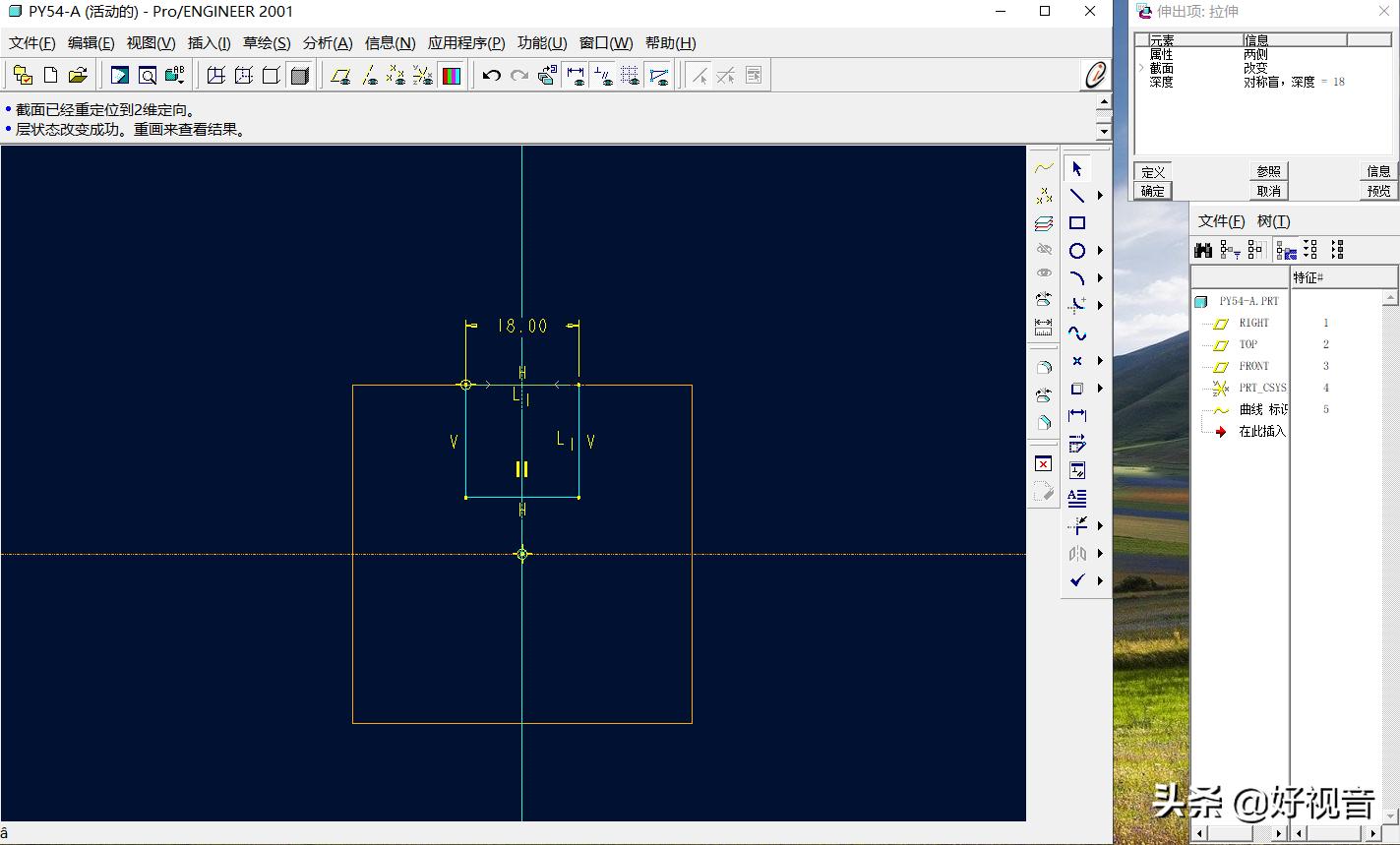Image resolution: width=1400 pixels, height=845 pixels.
Task: Select the line drawing tool in sketcher
Action: [x=1077, y=196]
